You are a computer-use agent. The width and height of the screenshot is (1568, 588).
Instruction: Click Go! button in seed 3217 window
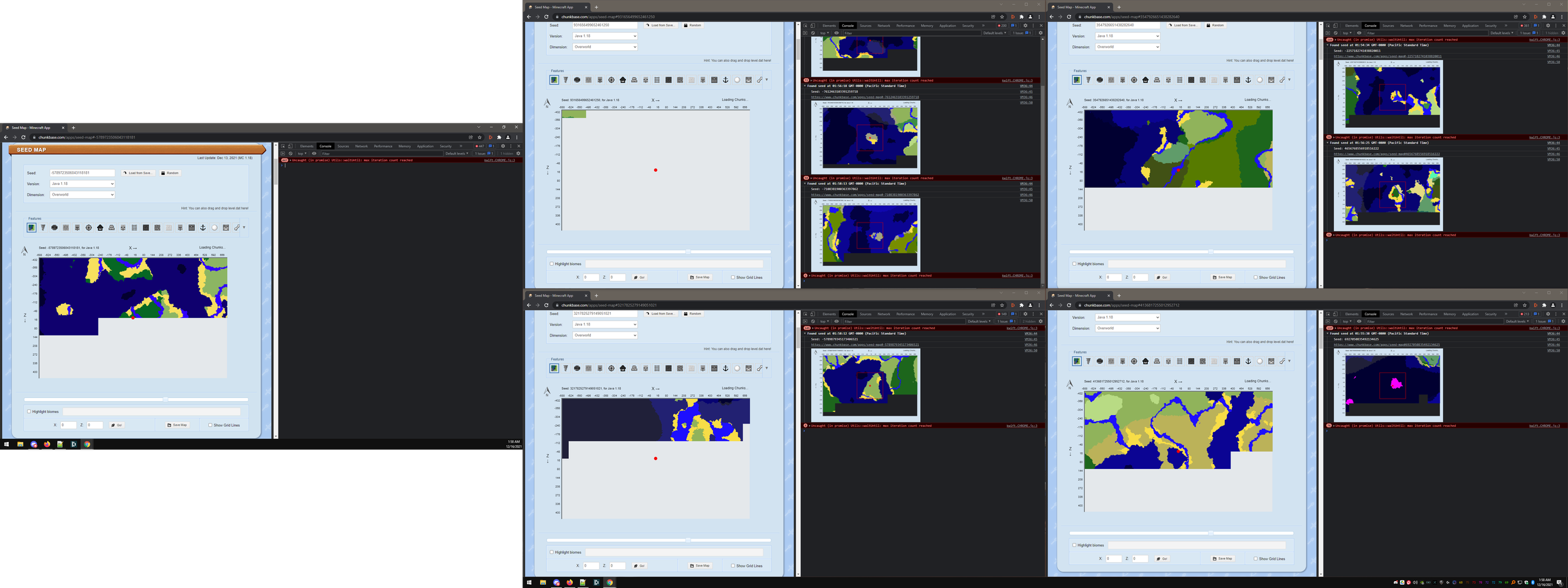(639, 565)
